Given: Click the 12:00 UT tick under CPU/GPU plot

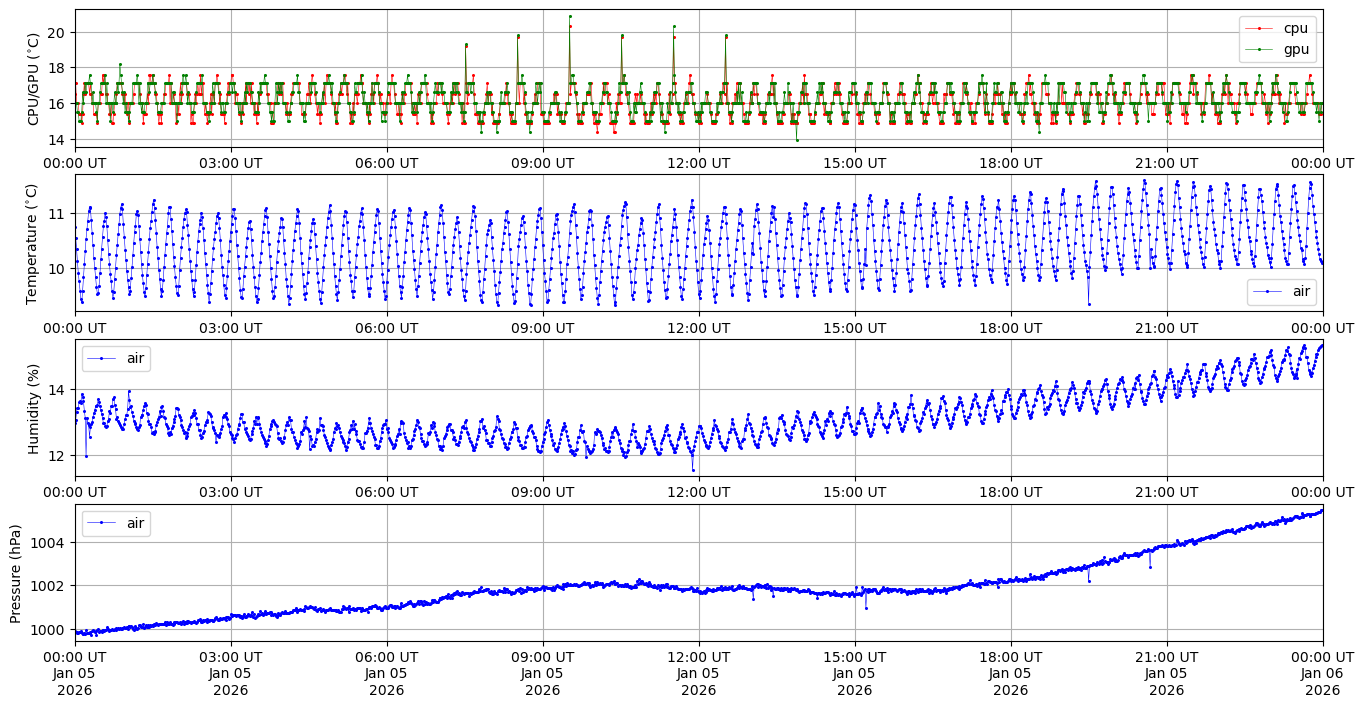Looking at the screenshot, I should point(698,162).
